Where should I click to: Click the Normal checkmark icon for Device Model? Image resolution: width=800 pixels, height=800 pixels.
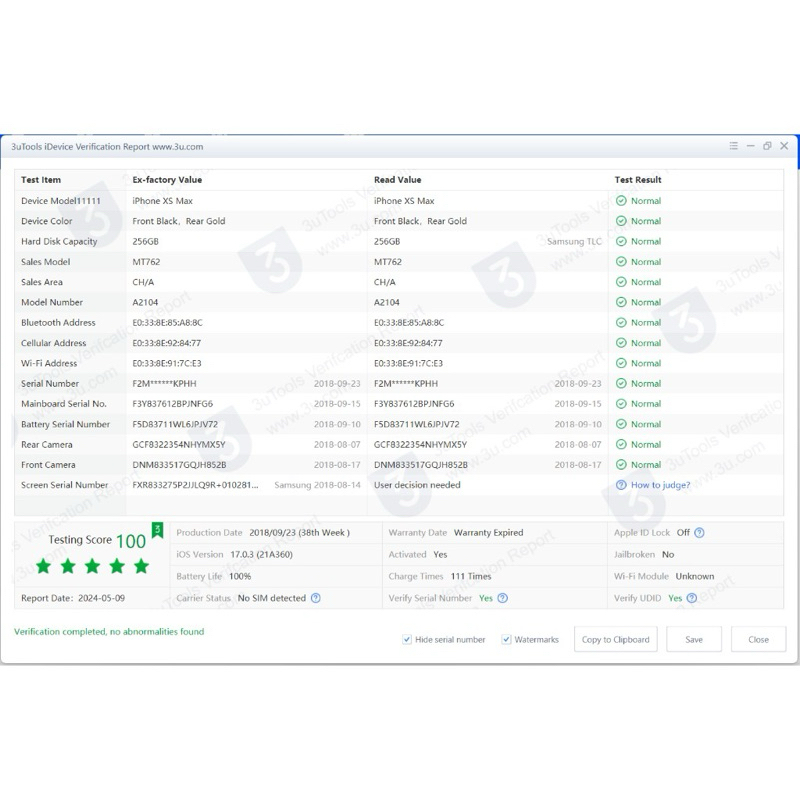[x=621, y=201]
